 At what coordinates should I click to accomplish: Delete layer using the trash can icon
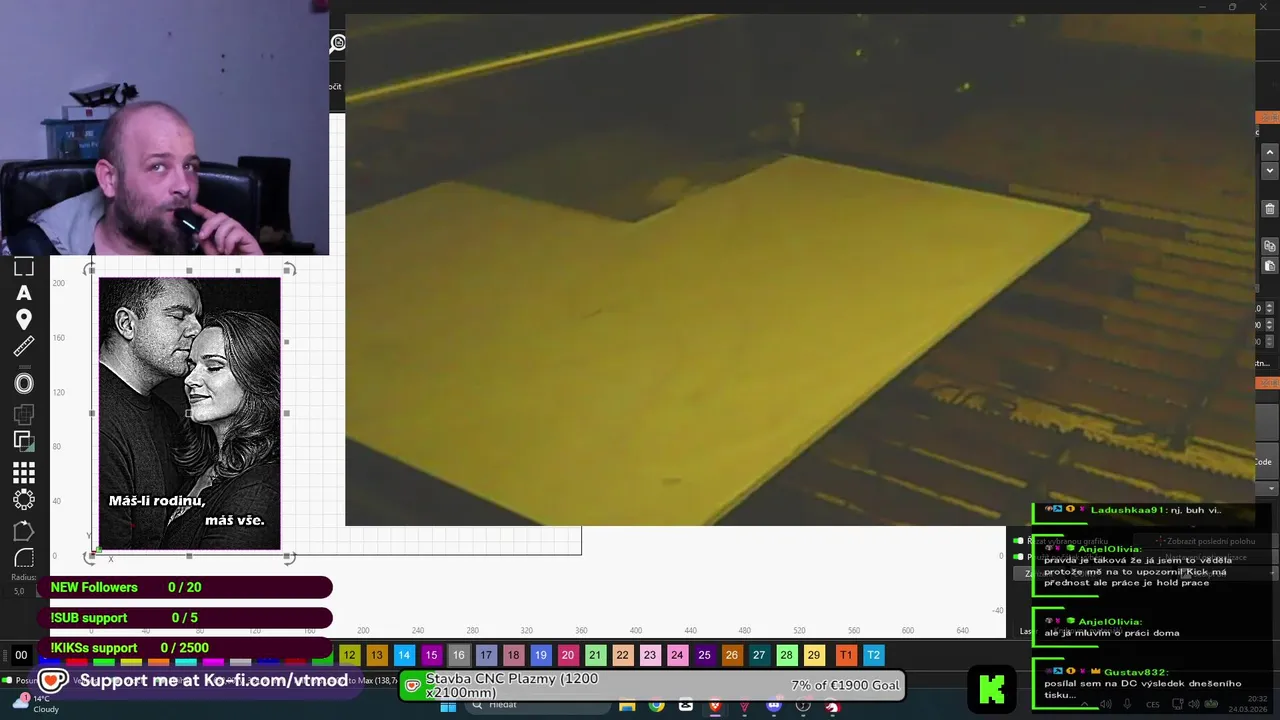1270,209
